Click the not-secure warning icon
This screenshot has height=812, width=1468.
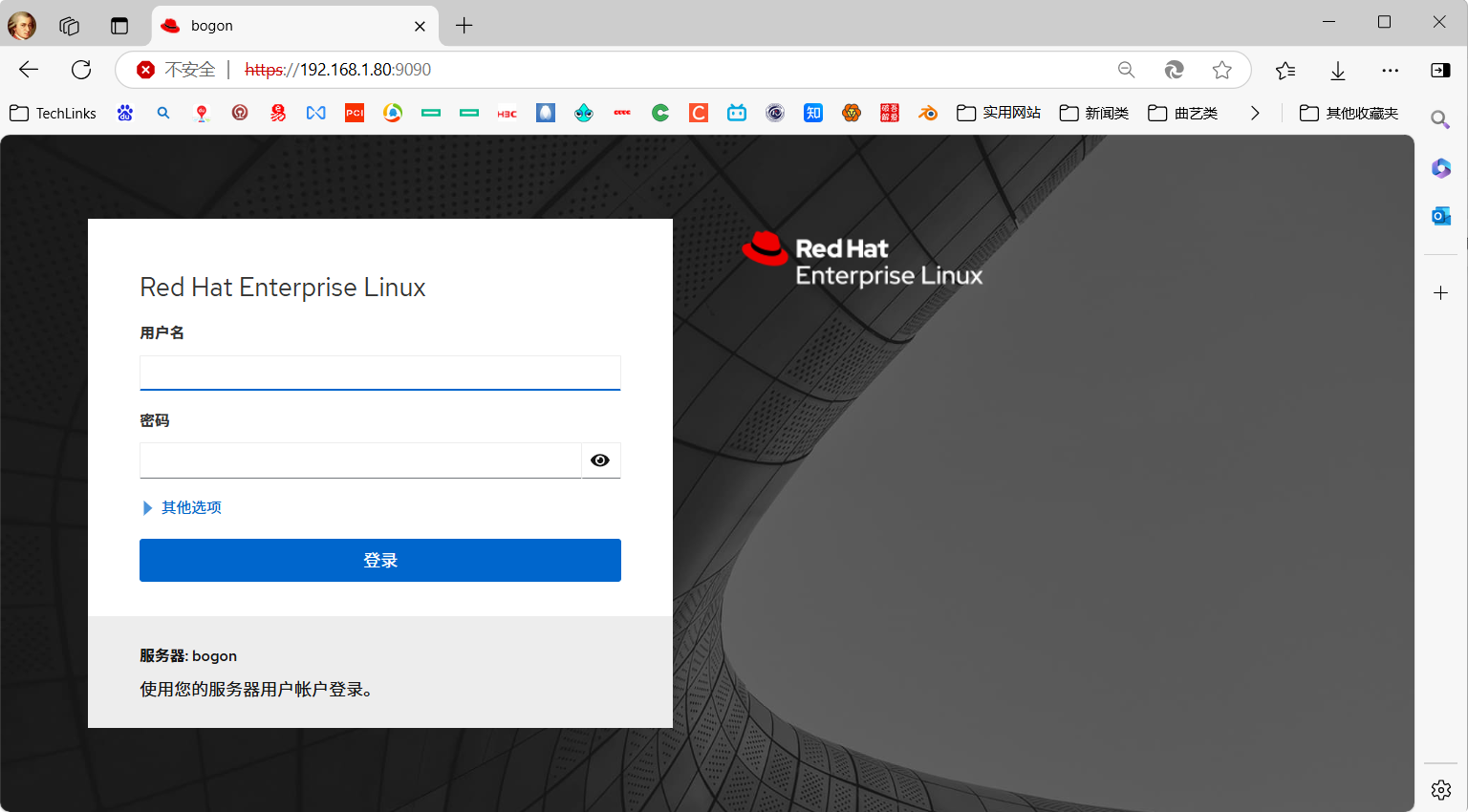(x=145, y=70)
